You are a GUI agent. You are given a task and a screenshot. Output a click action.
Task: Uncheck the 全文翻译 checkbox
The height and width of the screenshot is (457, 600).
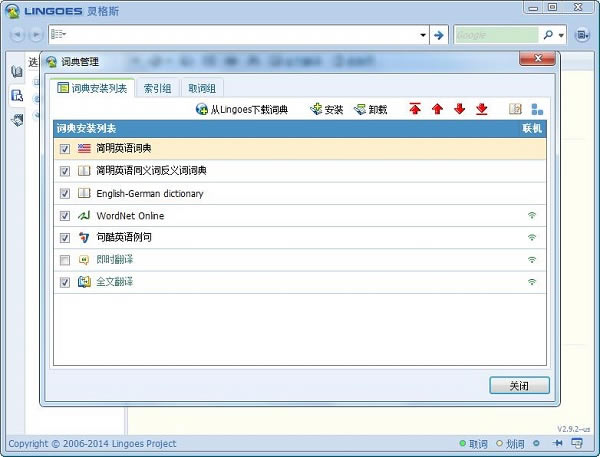65,282
